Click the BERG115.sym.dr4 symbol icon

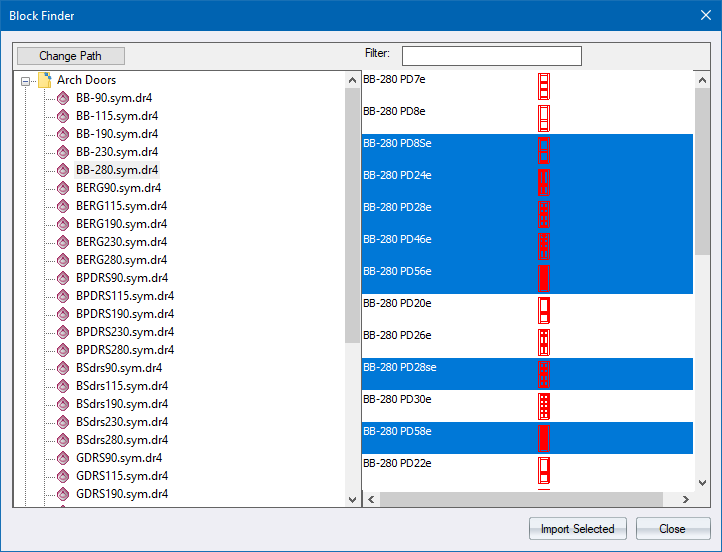63,206
